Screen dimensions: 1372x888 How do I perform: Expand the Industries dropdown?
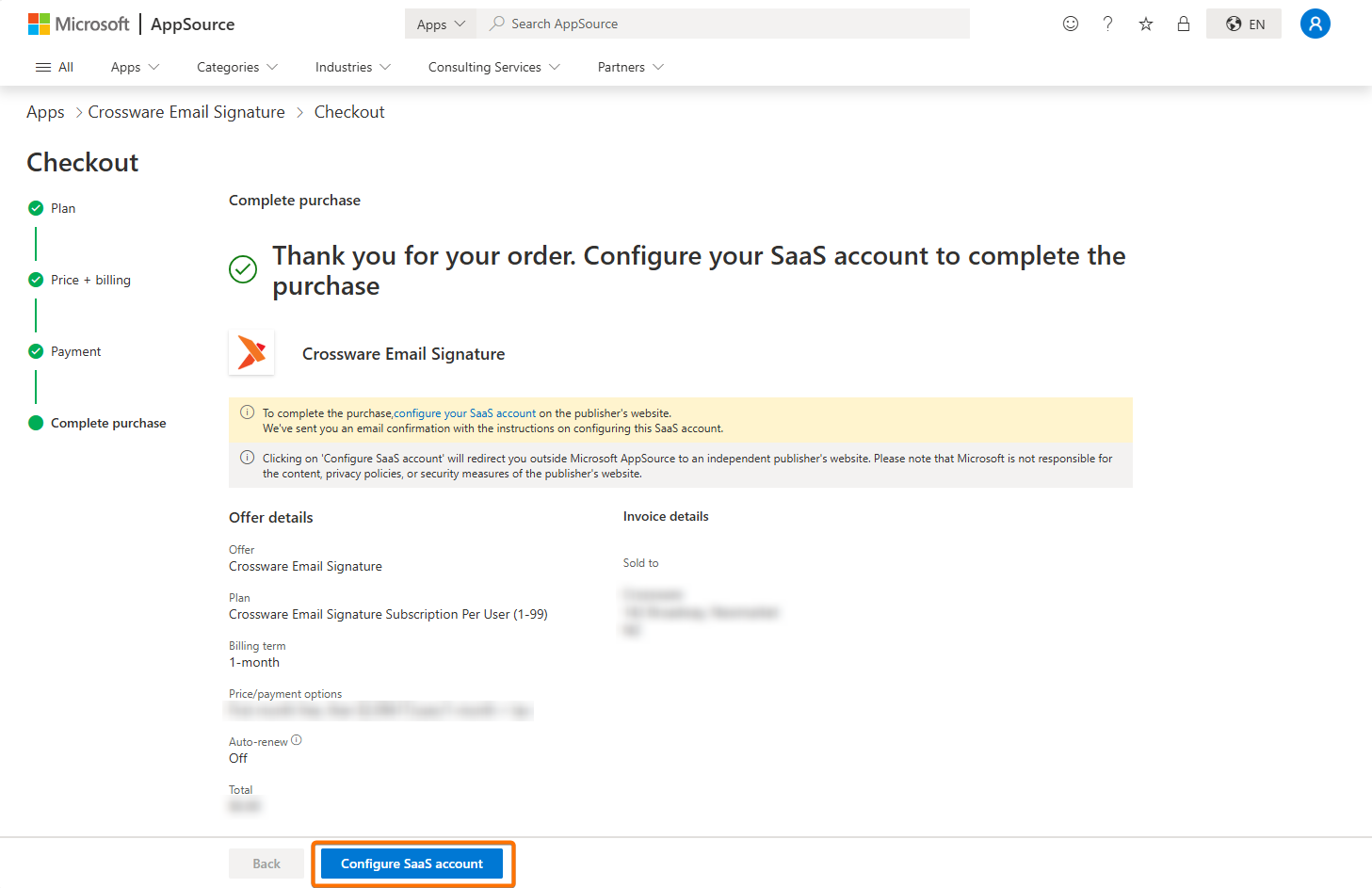[352, 67]
